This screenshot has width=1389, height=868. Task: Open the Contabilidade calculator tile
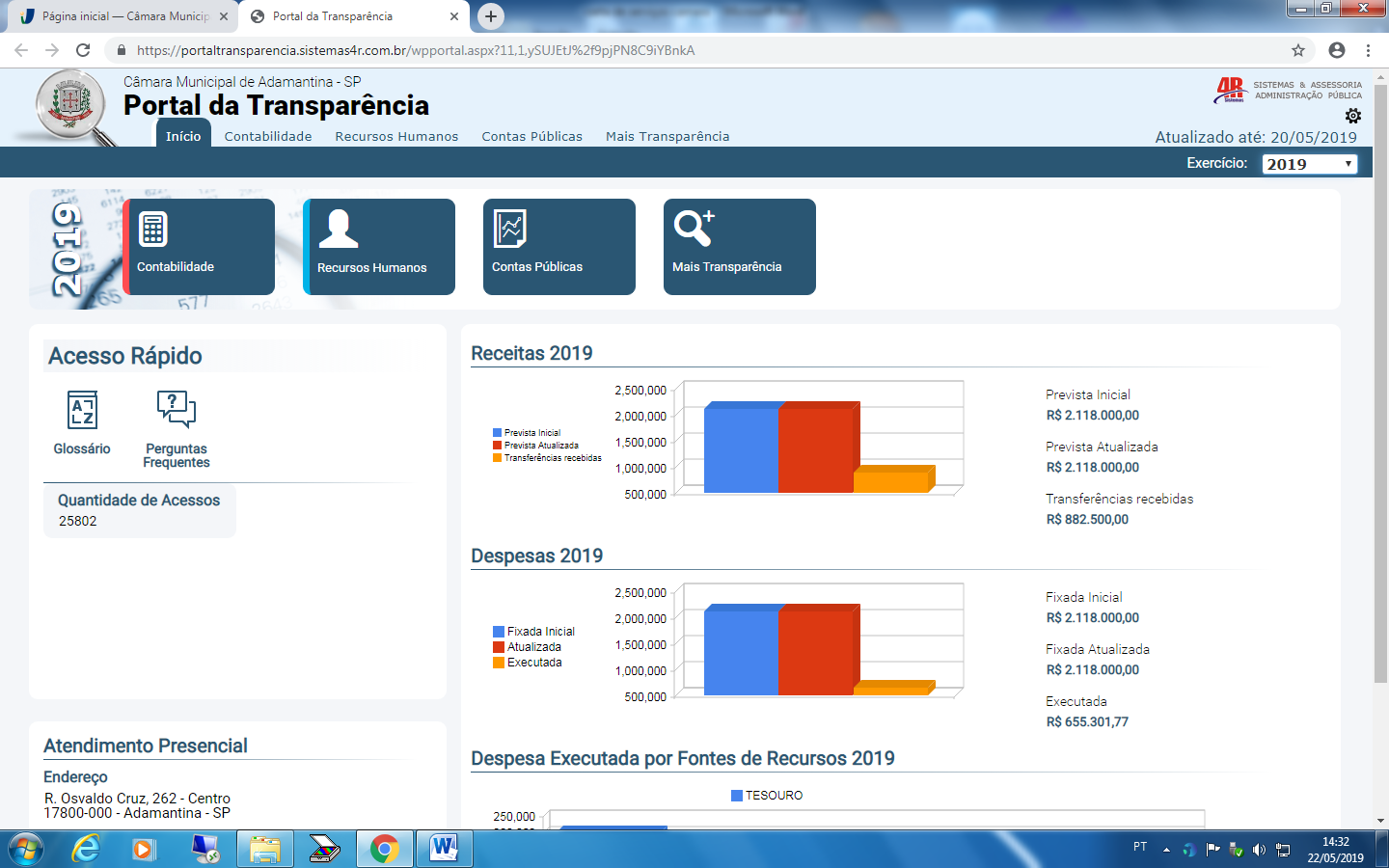coord(200,246)
